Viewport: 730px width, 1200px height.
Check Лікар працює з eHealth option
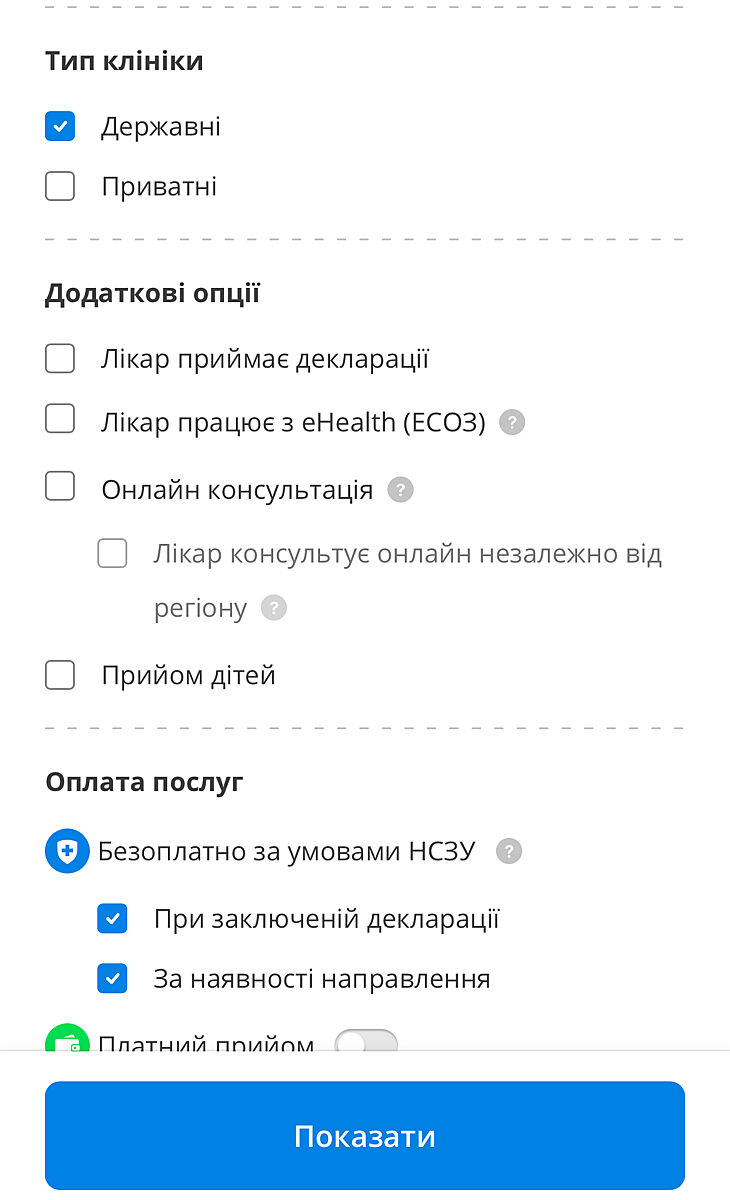pyautogui.click(x=60, y=419)
